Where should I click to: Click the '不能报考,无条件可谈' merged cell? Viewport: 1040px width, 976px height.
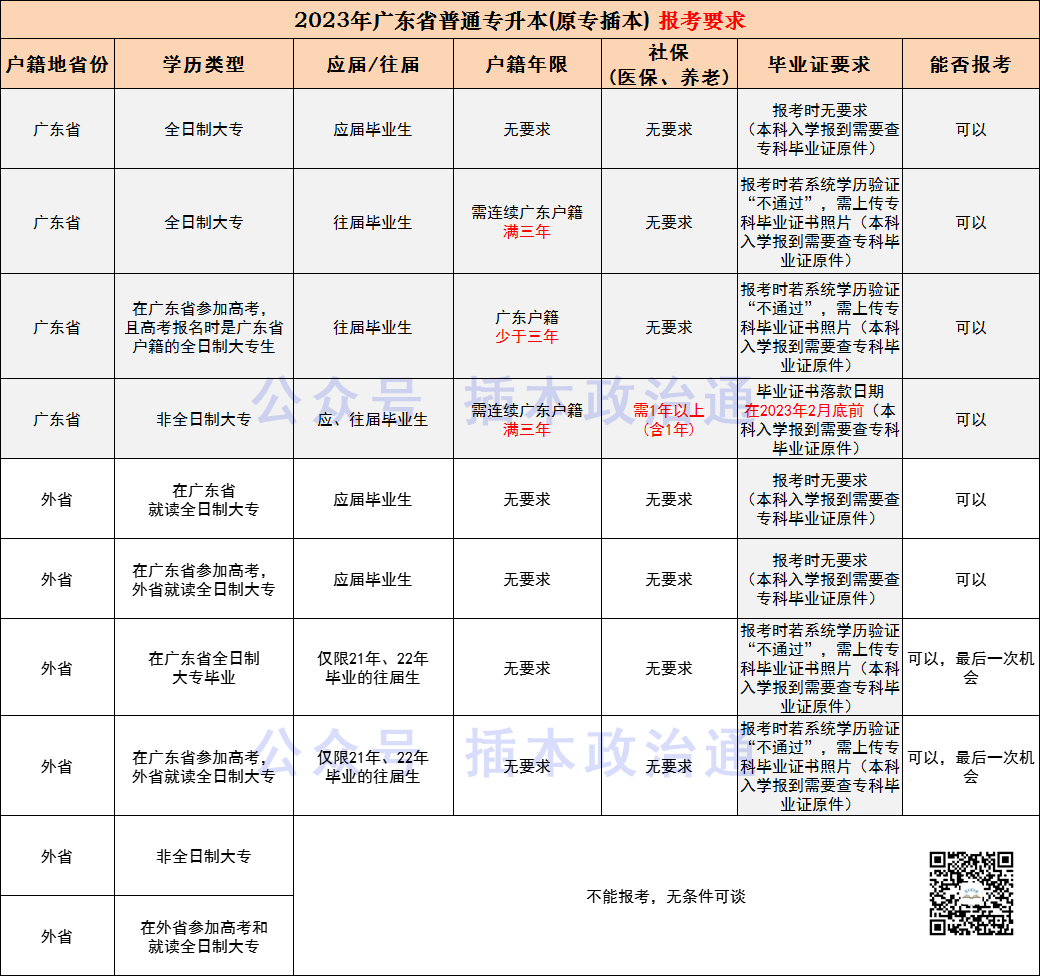click(666, 896)
